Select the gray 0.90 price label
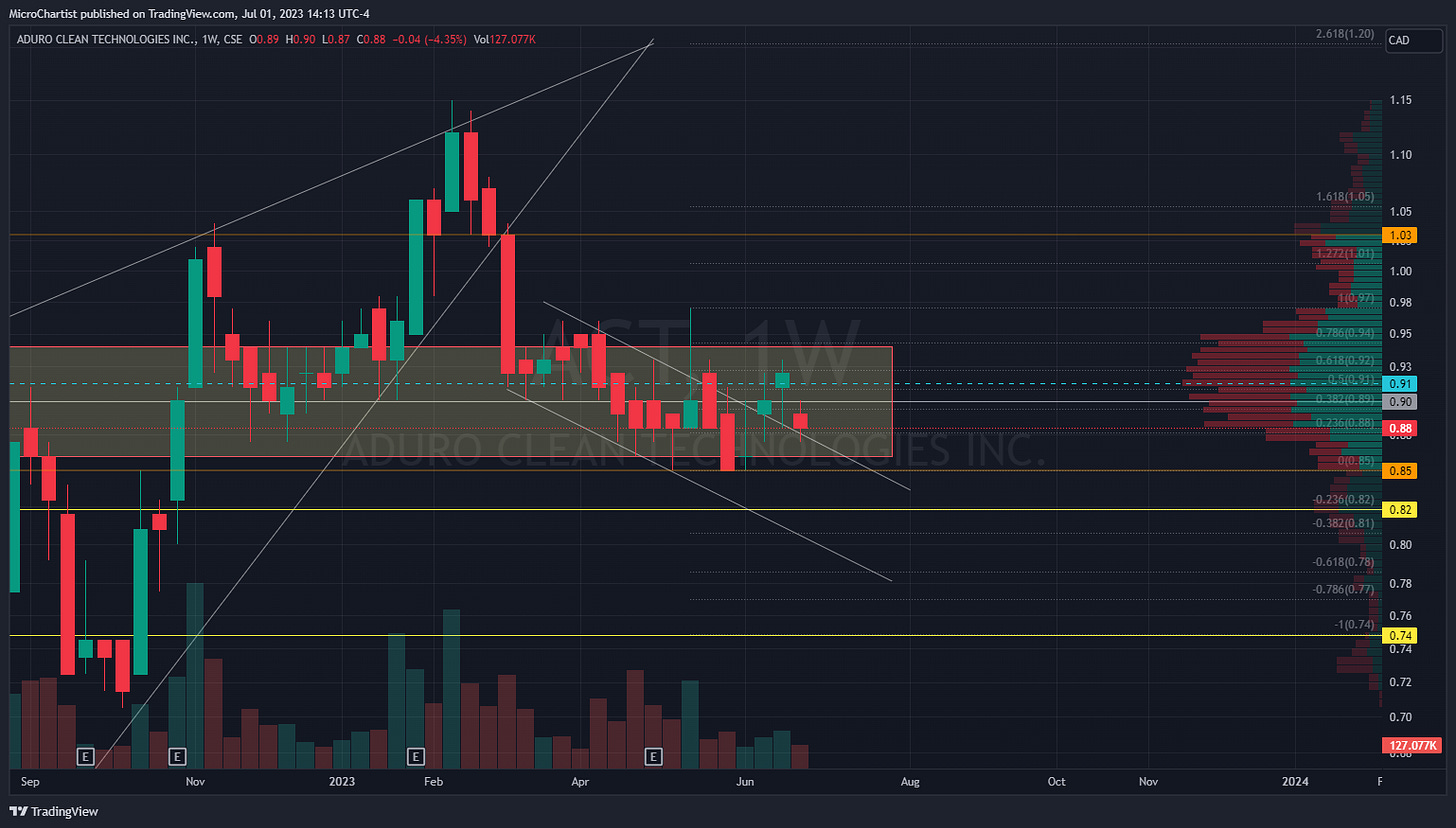 pyautogui.click(x=1398, y=401)
